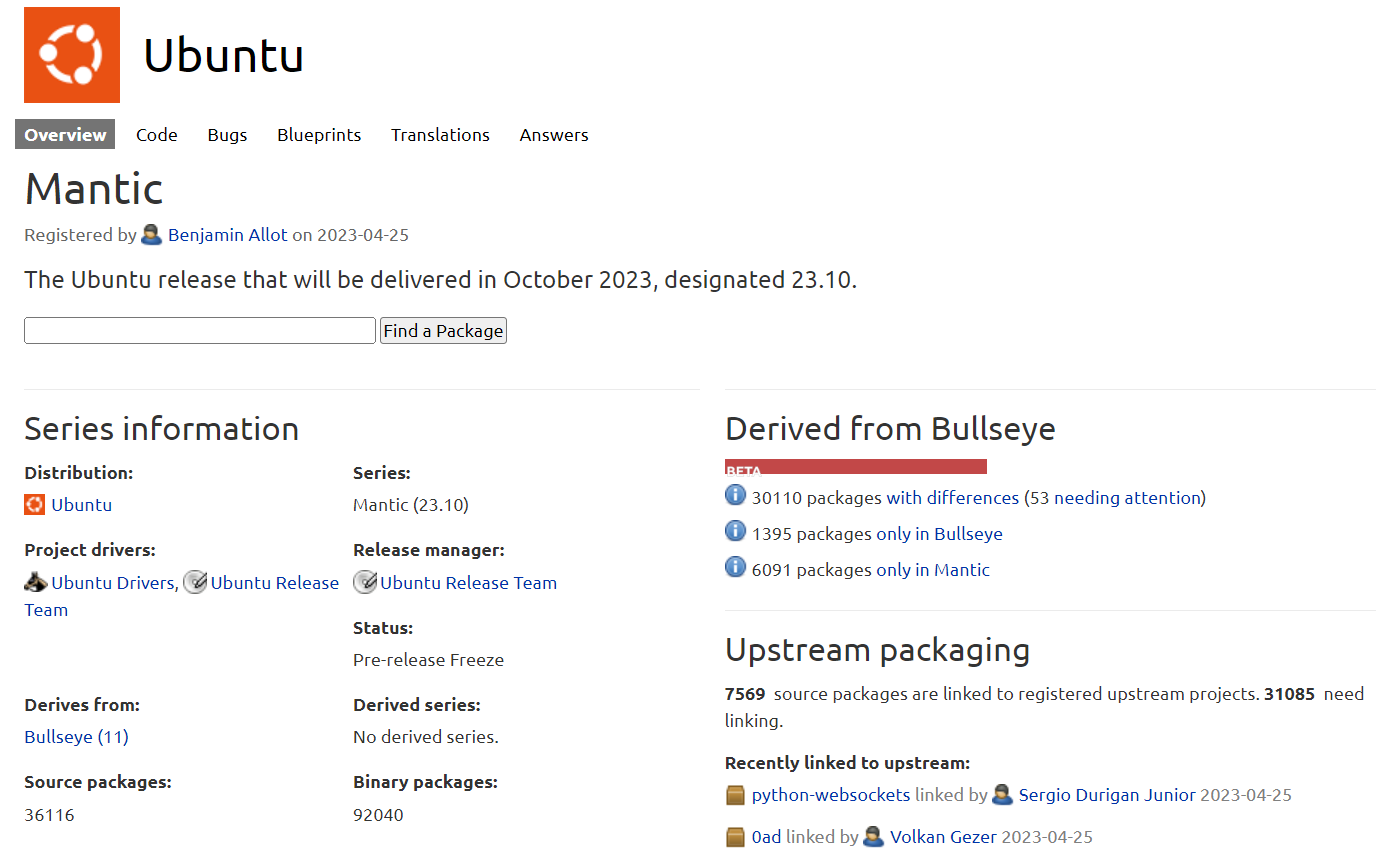The height and width of the screenshot is (853, 1376).
Task: Open the Bugs tab
Action: pyautogui.click(x=227, y=135)
